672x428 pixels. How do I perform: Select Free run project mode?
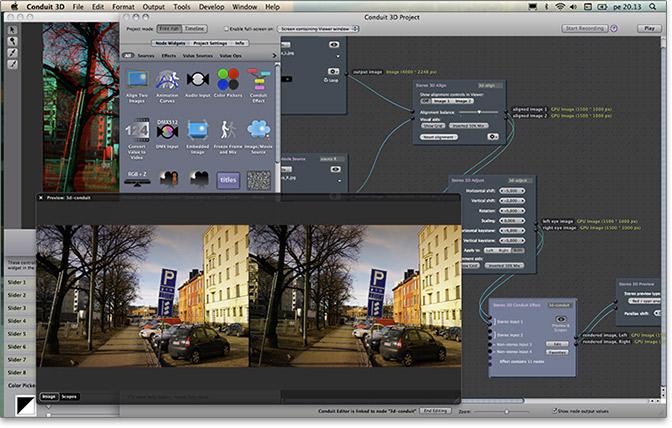170,28
